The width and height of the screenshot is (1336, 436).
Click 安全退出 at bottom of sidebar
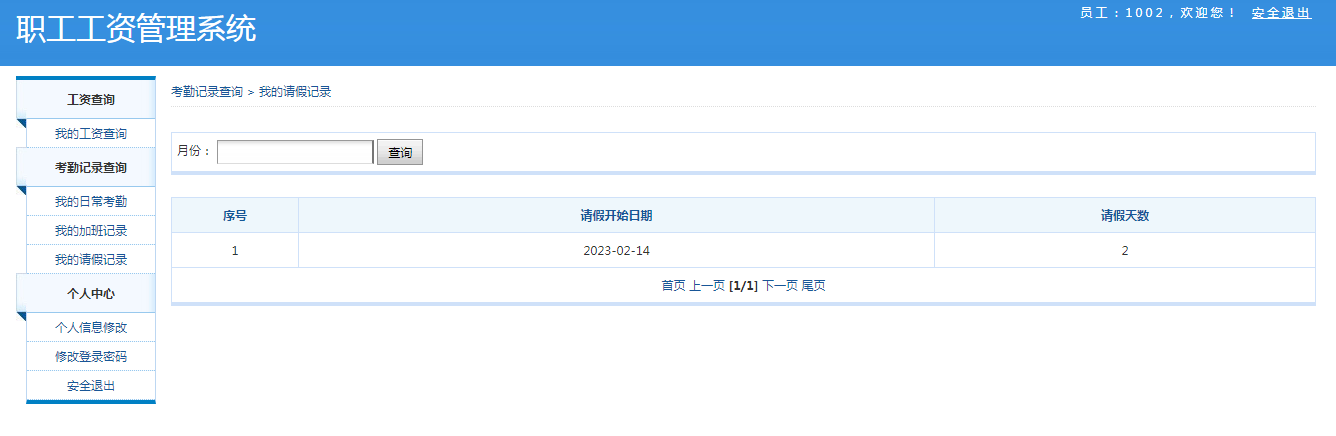91,385
